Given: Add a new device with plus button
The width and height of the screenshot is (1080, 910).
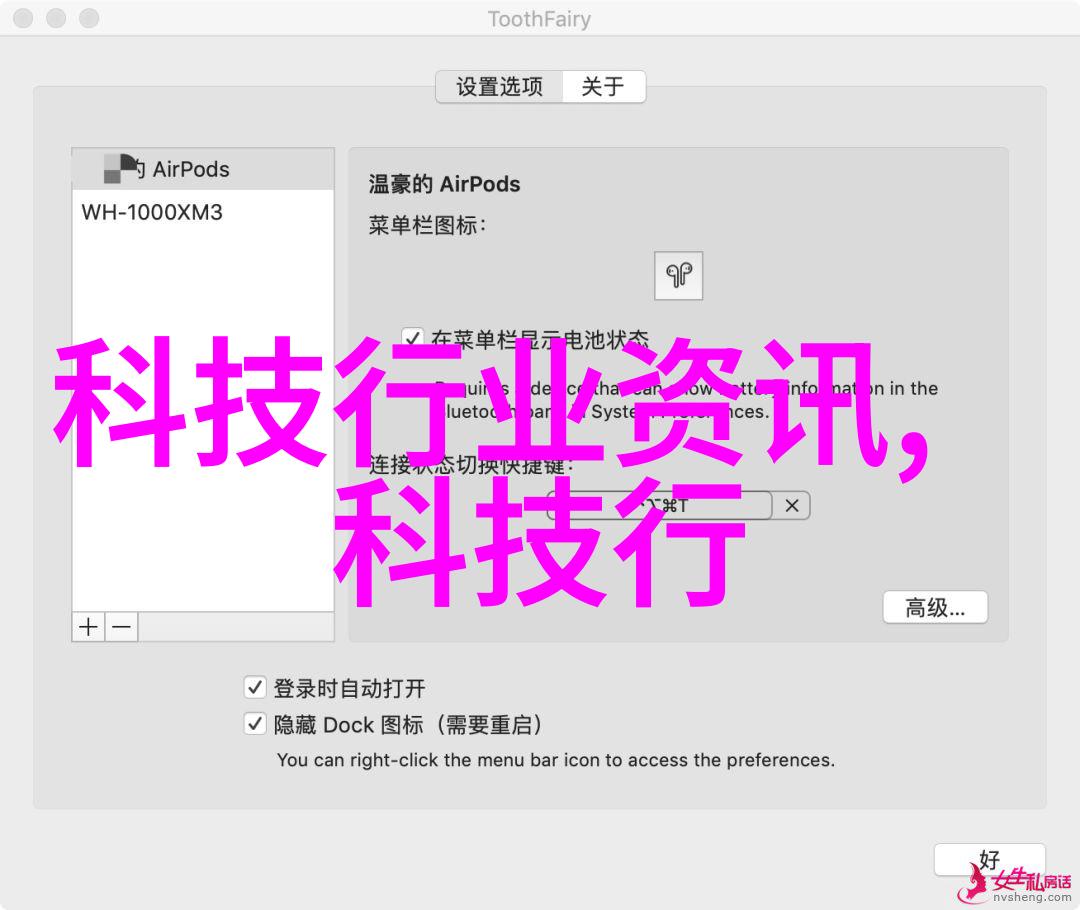Looking at the screenshot, I should [88, 627].
